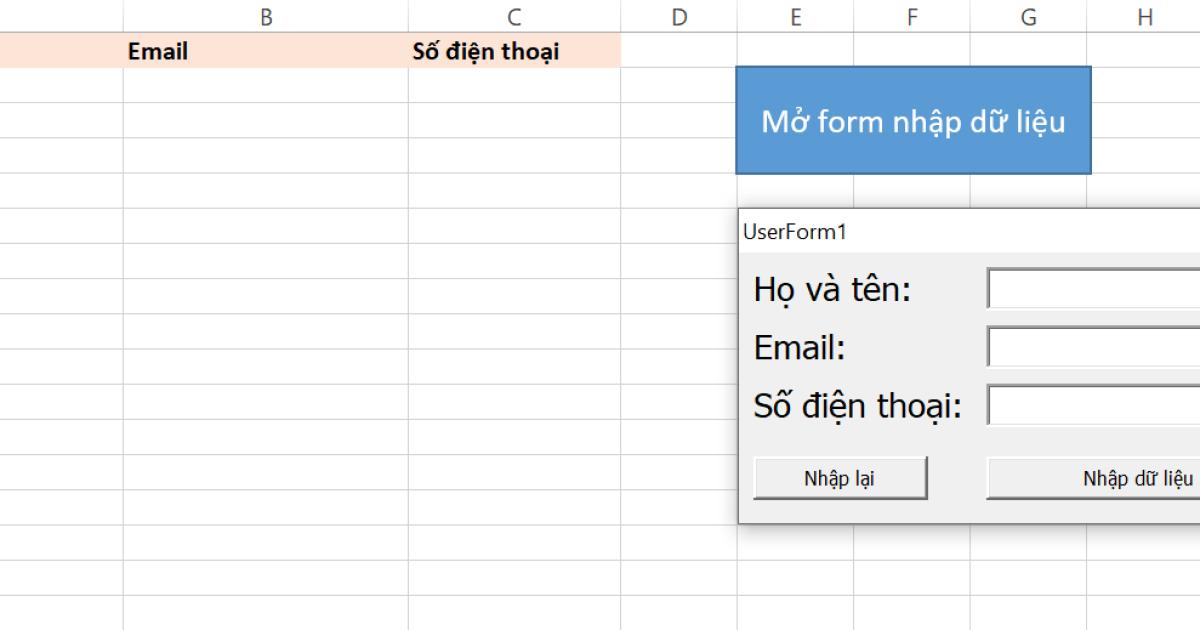Select column C header
Viewport: 1200px width, 630px height.
tap(512, 16)
